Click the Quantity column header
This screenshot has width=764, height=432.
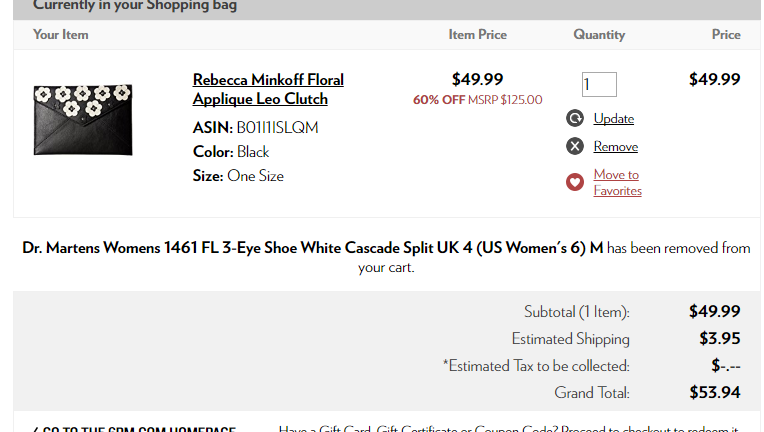pyautogui.click(x=599, y=35)
